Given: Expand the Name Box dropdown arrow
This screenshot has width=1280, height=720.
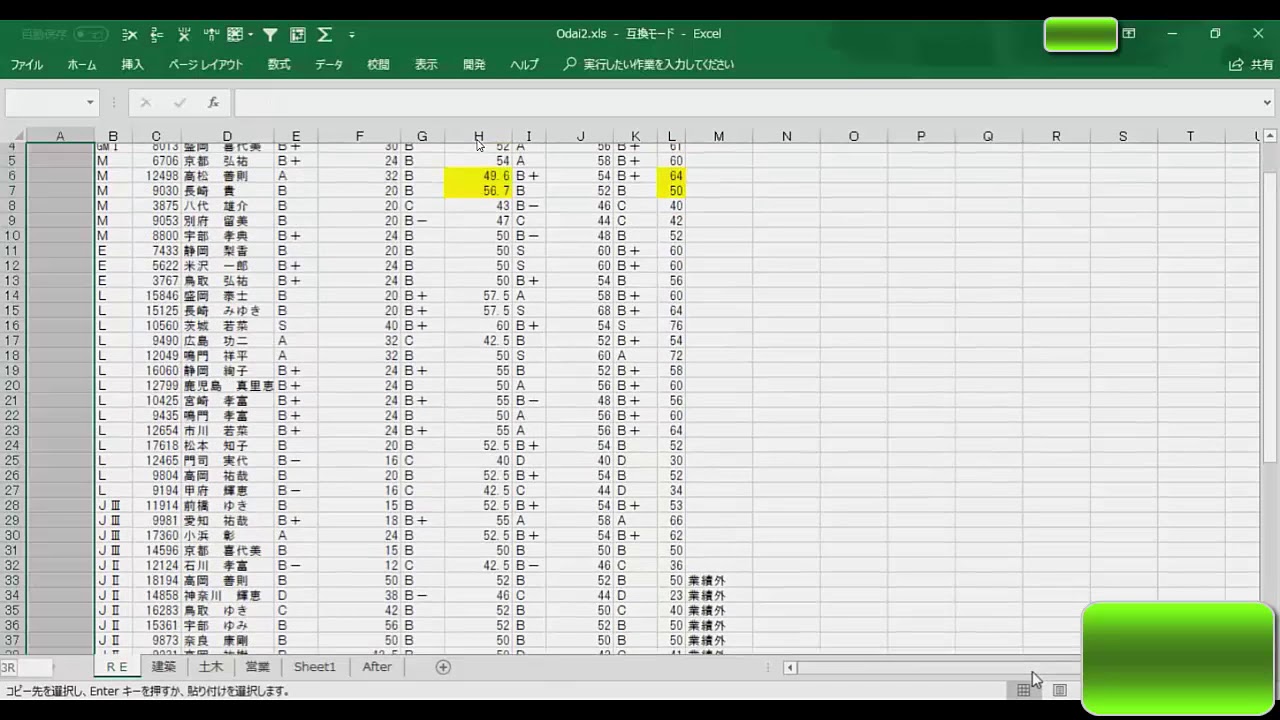Looking at the screenshot, I should (89, 102).
